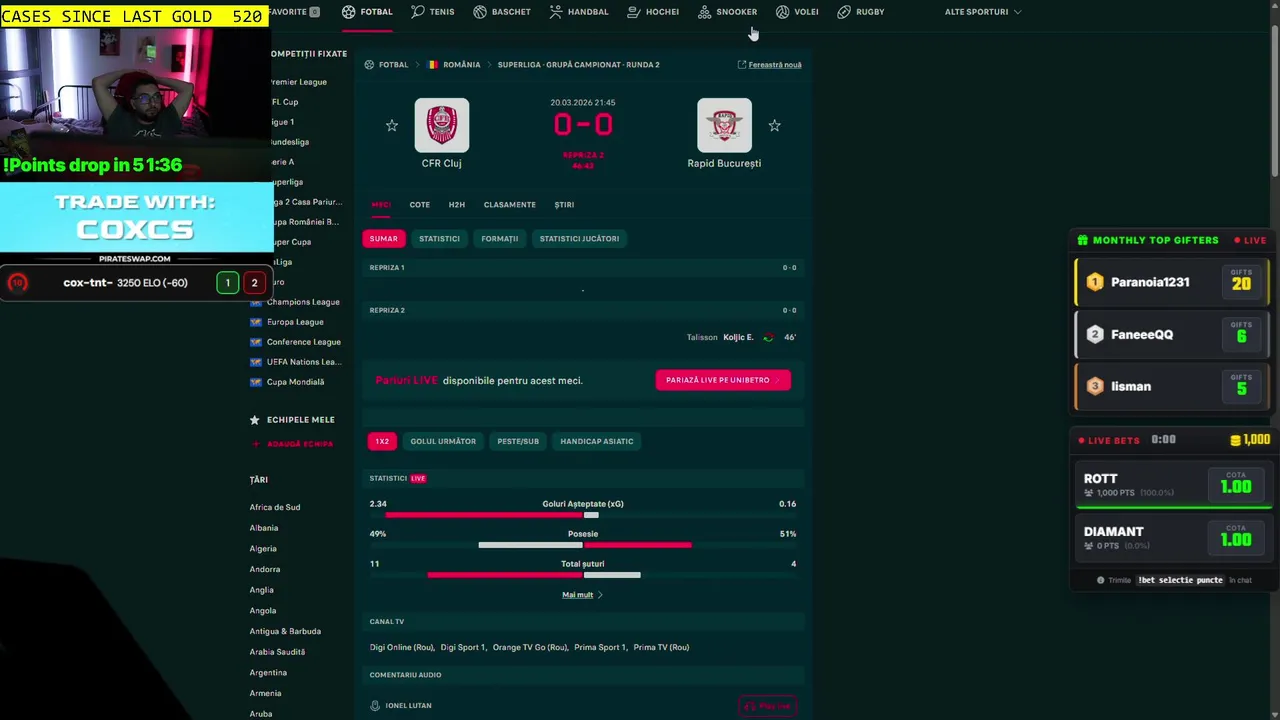Open the H2H tab
Image resolution: width=1280 pixels, height=720 pixels.
tap(456, 205)
